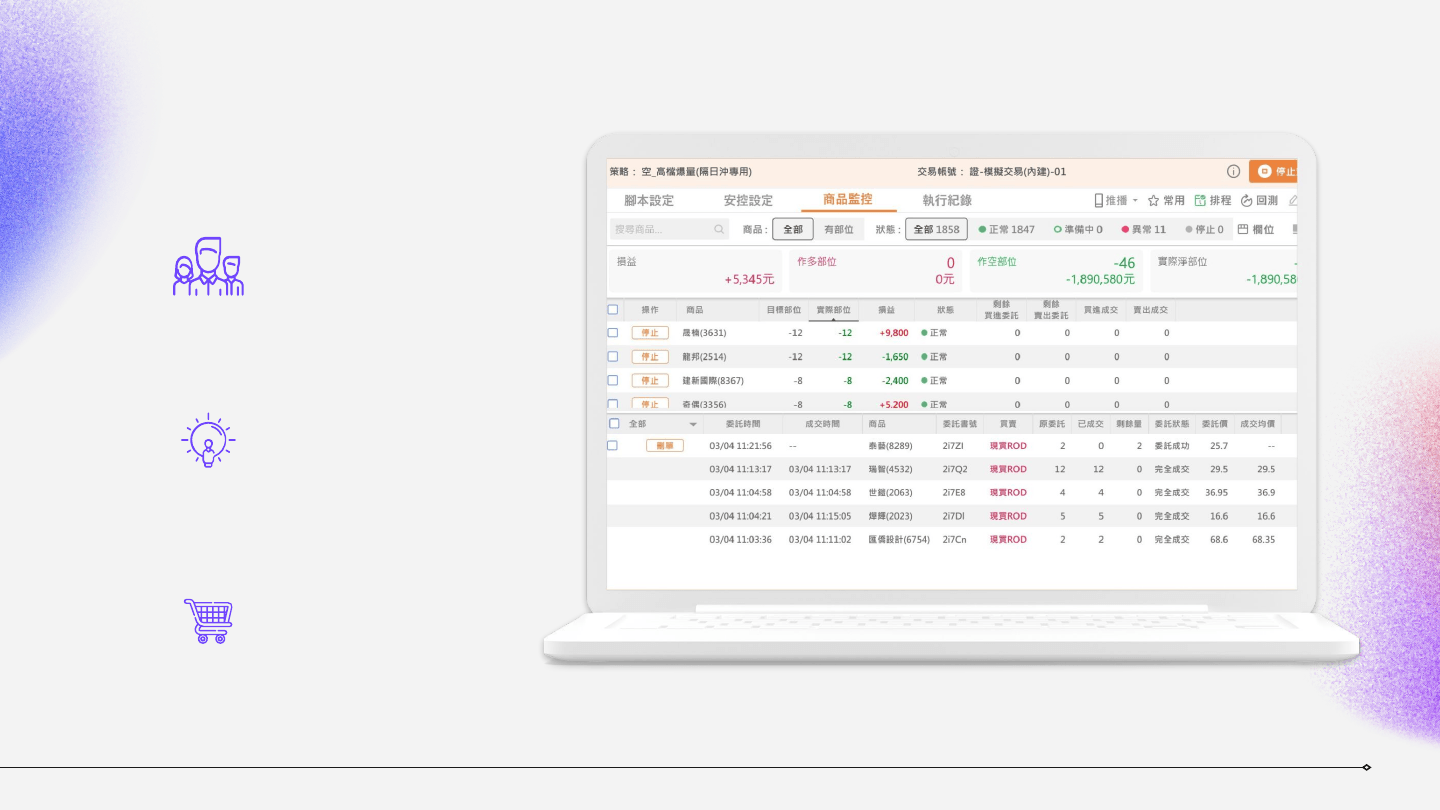Viewport: 1440px width, 810px height.
Task: Open the 執行紀錄 tab
Action: (x=947, y=201)
